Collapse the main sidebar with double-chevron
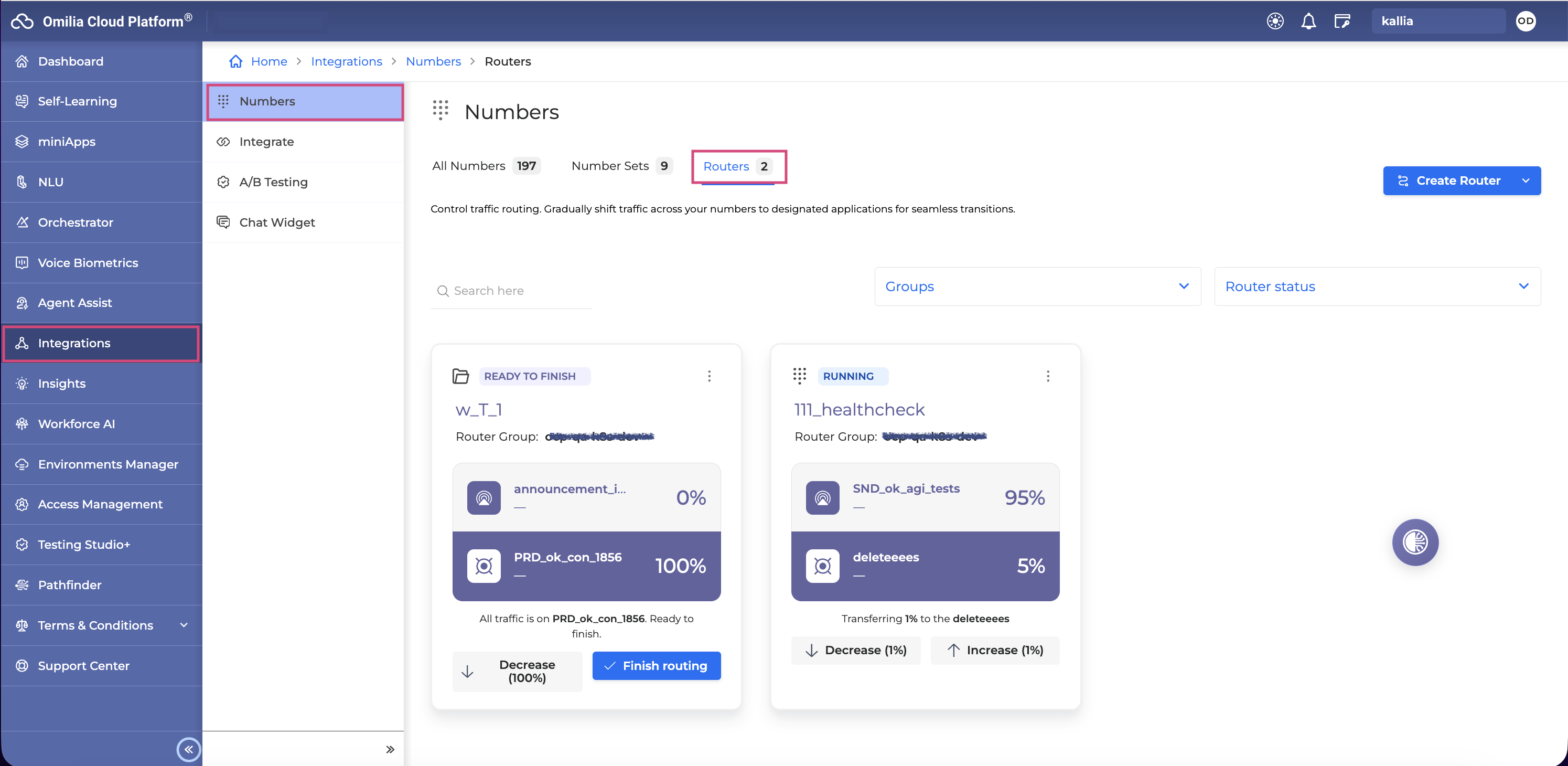This screenshot has height=766, width=1568. pyautogui.click(x=188, y=749)
